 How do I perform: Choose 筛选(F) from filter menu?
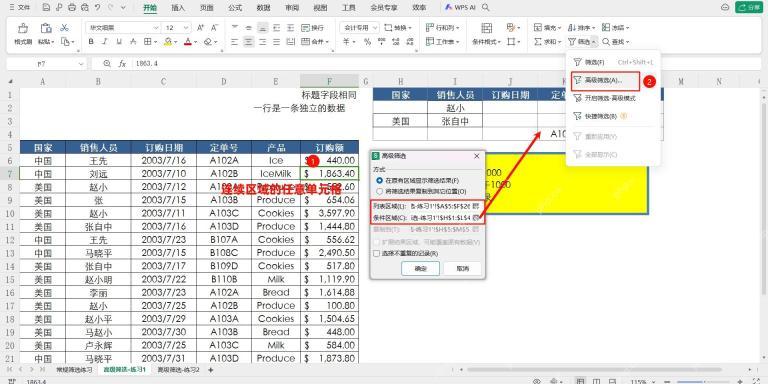[612, 63]
